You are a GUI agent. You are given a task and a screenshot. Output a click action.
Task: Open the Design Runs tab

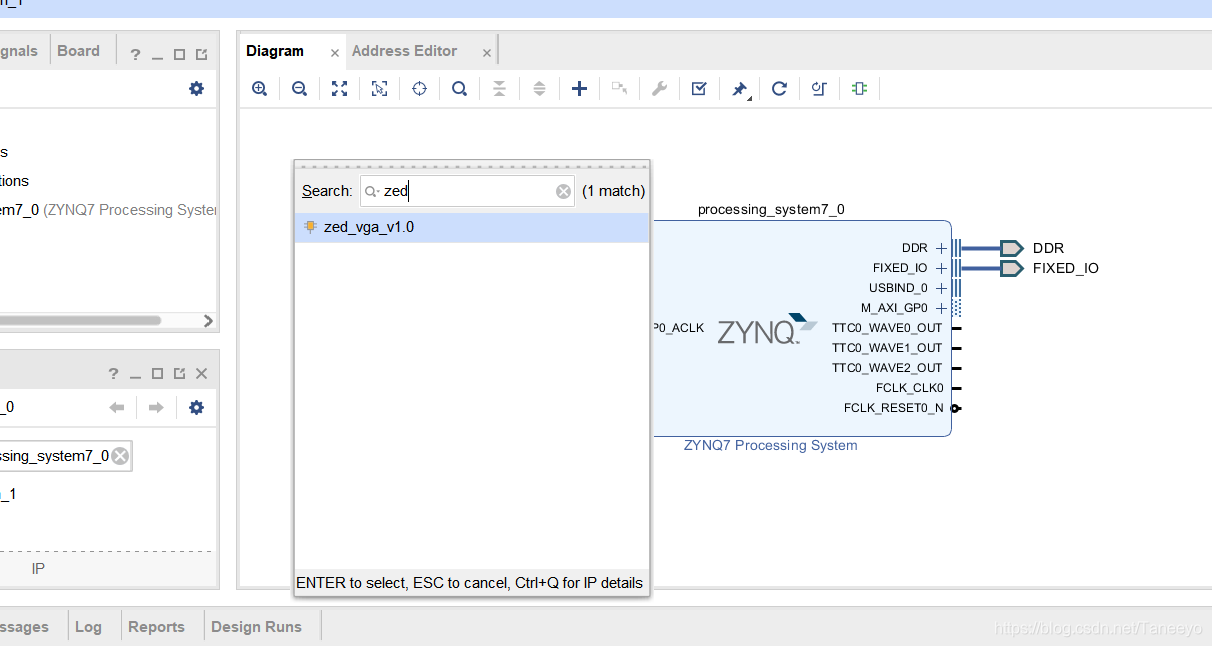(256, 626)
